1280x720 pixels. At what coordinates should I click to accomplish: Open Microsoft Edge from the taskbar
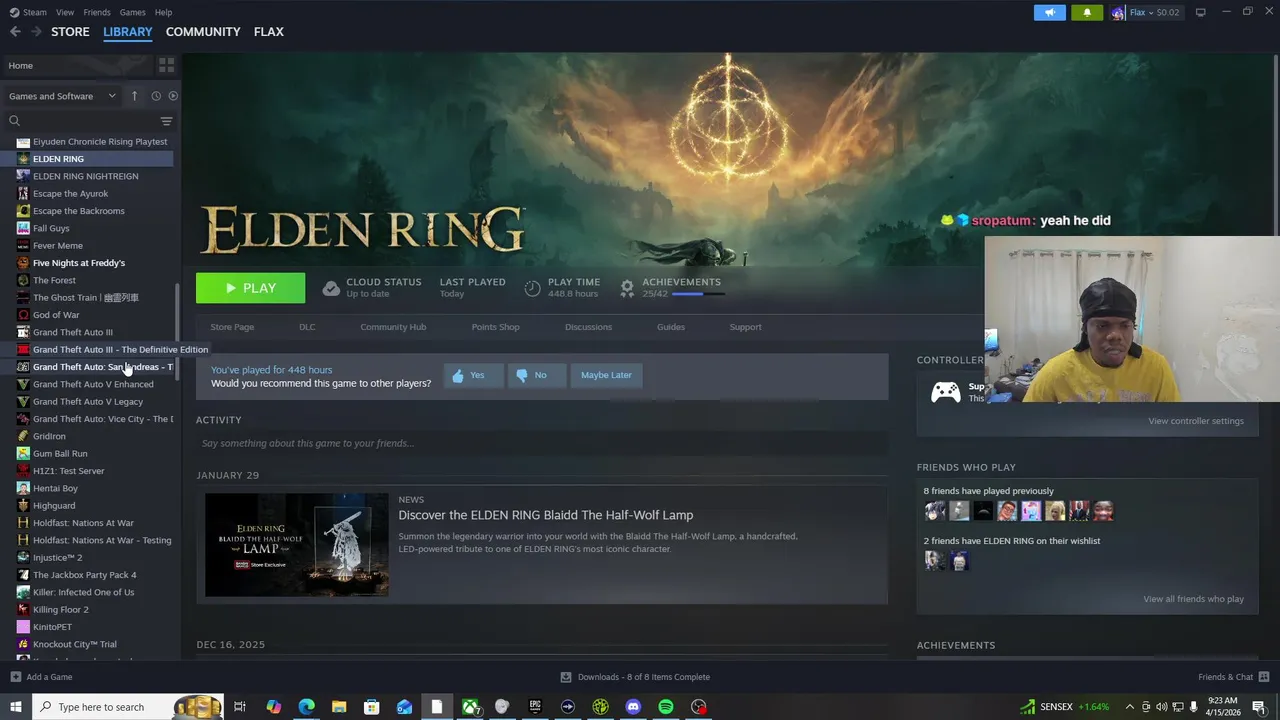coord(306,707)
